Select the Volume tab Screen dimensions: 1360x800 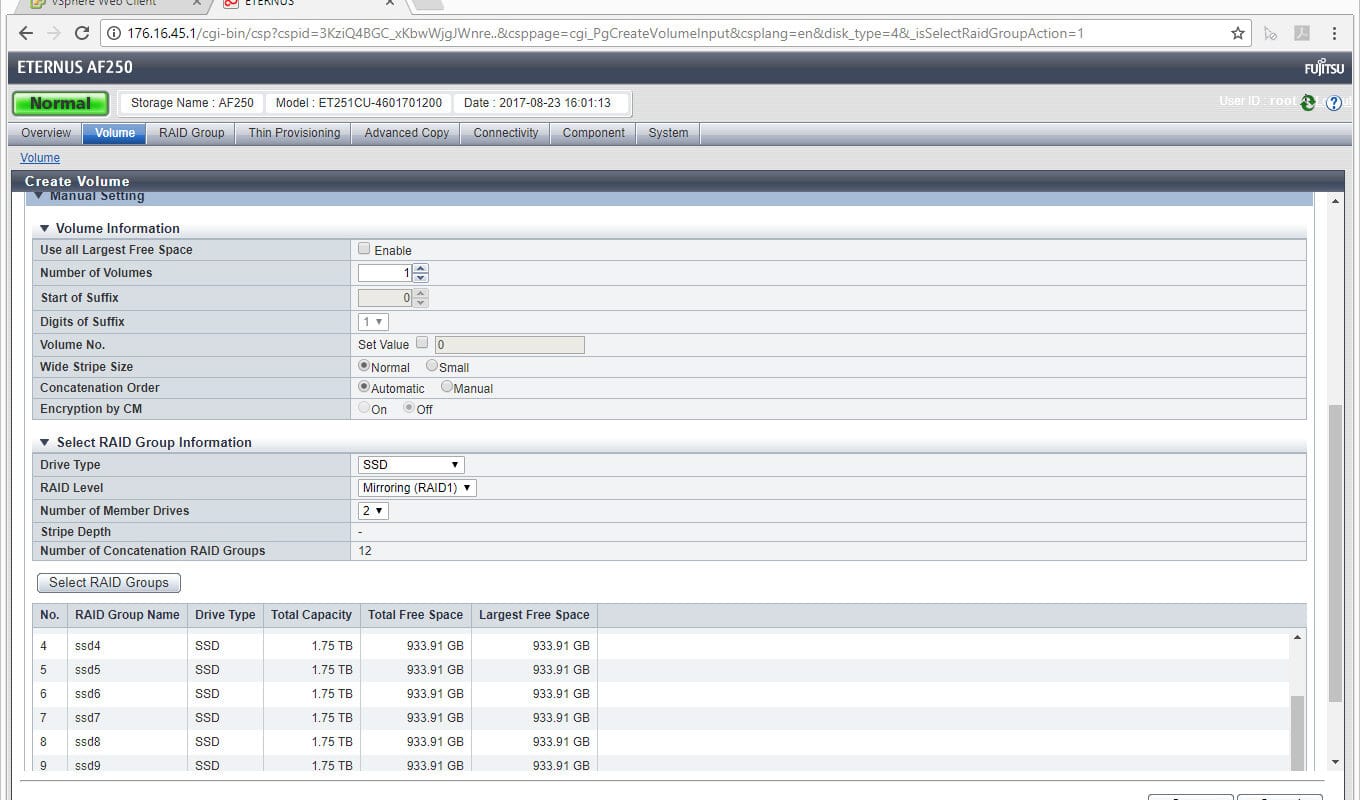115,133
